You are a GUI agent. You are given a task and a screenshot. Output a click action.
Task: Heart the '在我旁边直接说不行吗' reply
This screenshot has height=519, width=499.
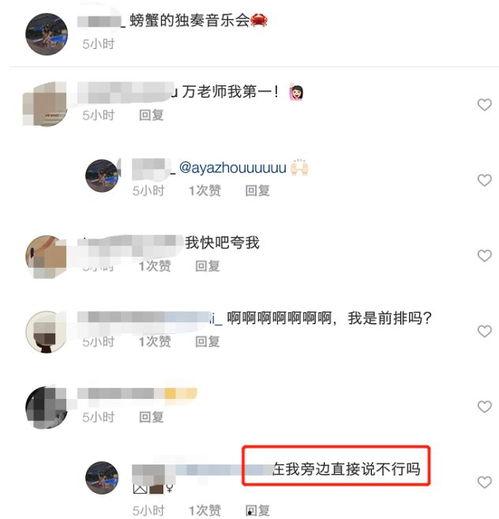[x=484, y=482]
